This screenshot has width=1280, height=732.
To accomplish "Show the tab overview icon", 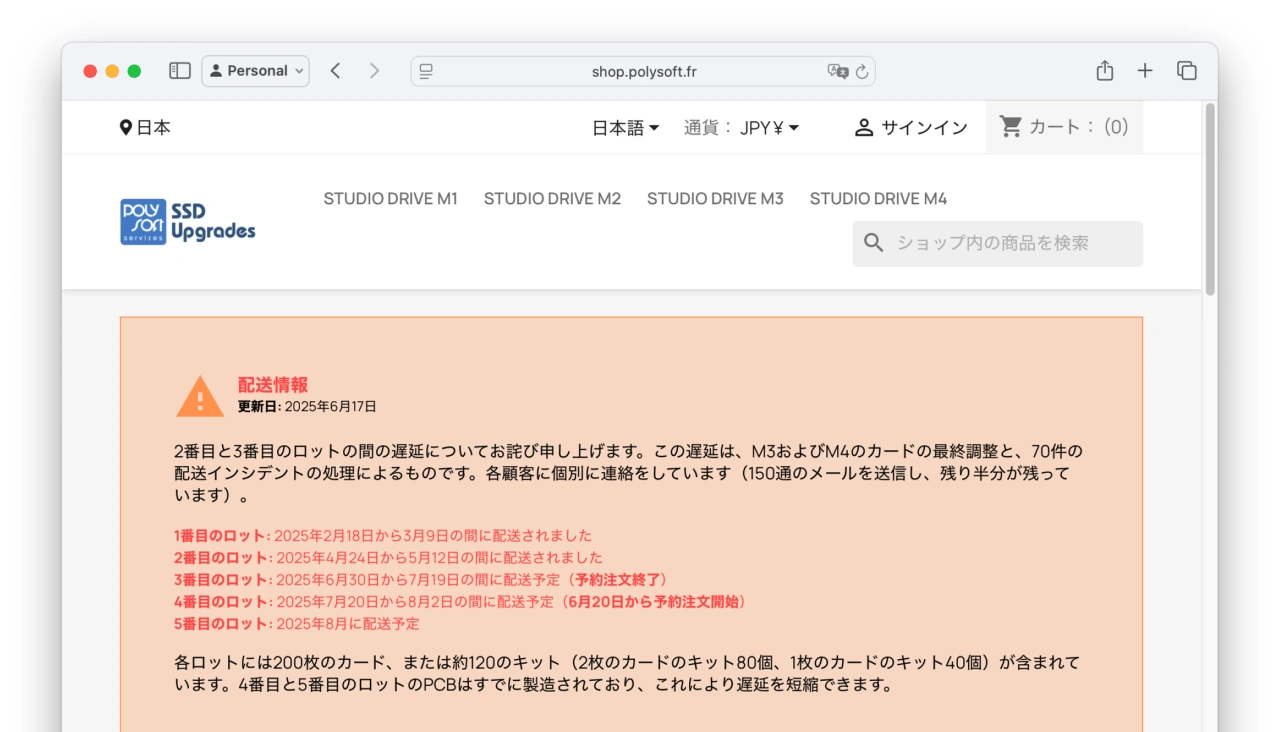I will pyautogui.click(x=1187, y=71).
